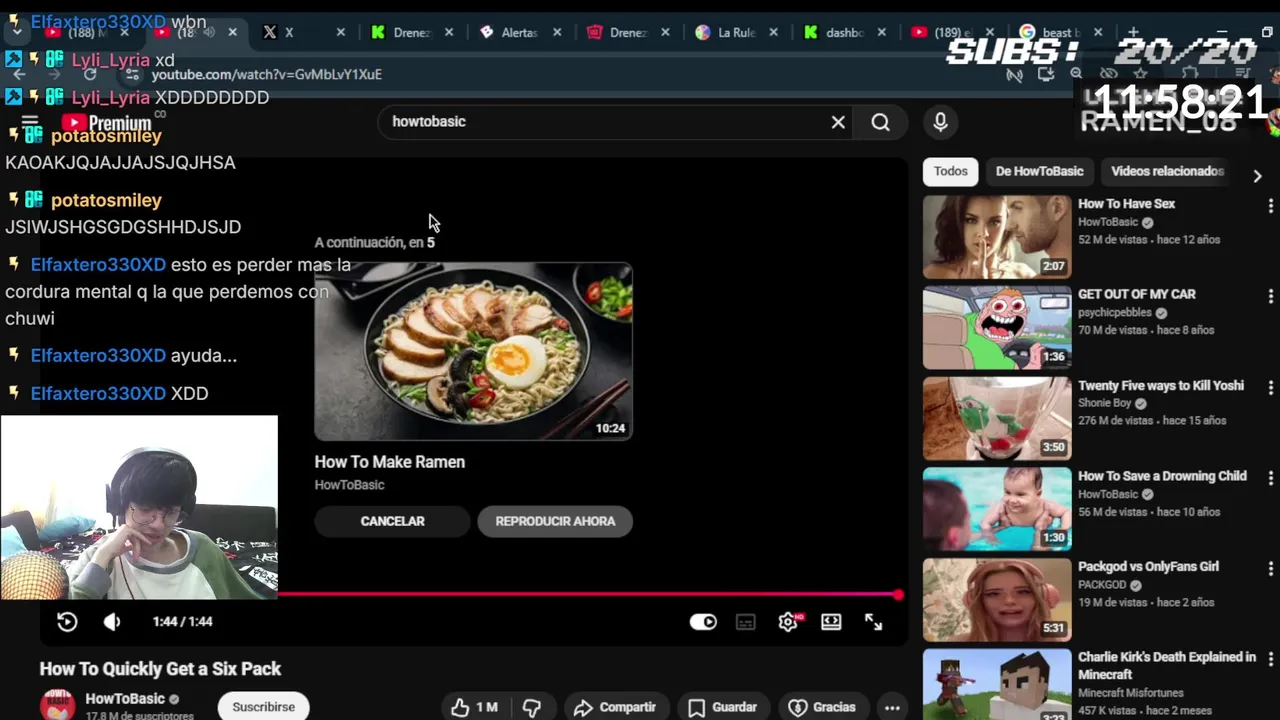Toggle the autoplay switch

point(703,622)
